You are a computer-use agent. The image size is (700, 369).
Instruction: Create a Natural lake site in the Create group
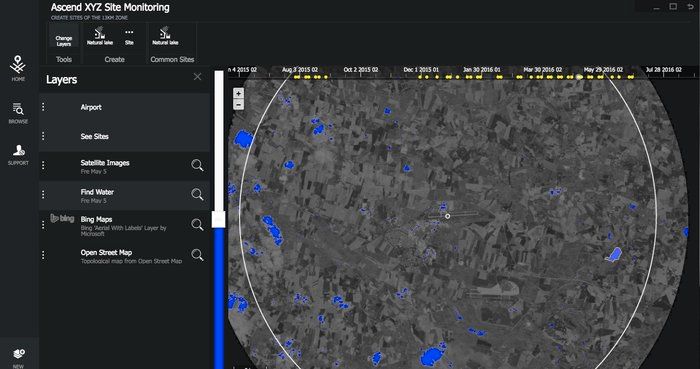[100, 36]
